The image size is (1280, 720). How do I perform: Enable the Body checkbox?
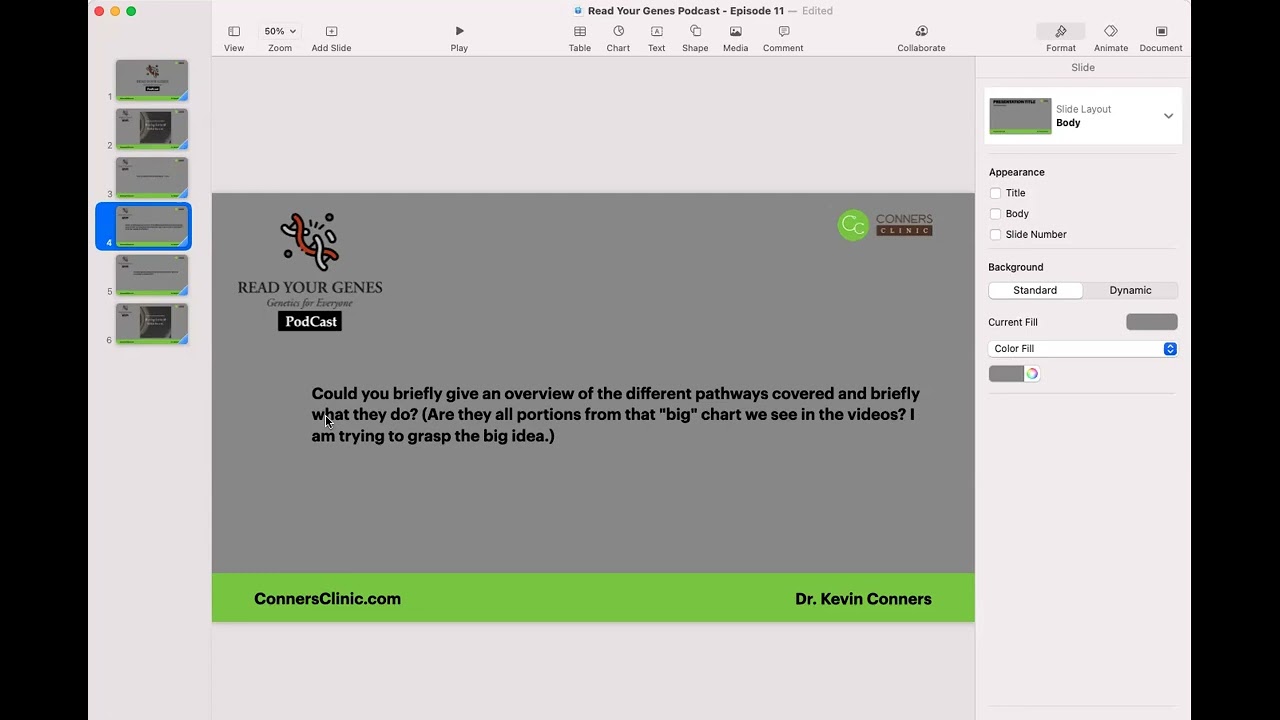[x=995, y=214]
